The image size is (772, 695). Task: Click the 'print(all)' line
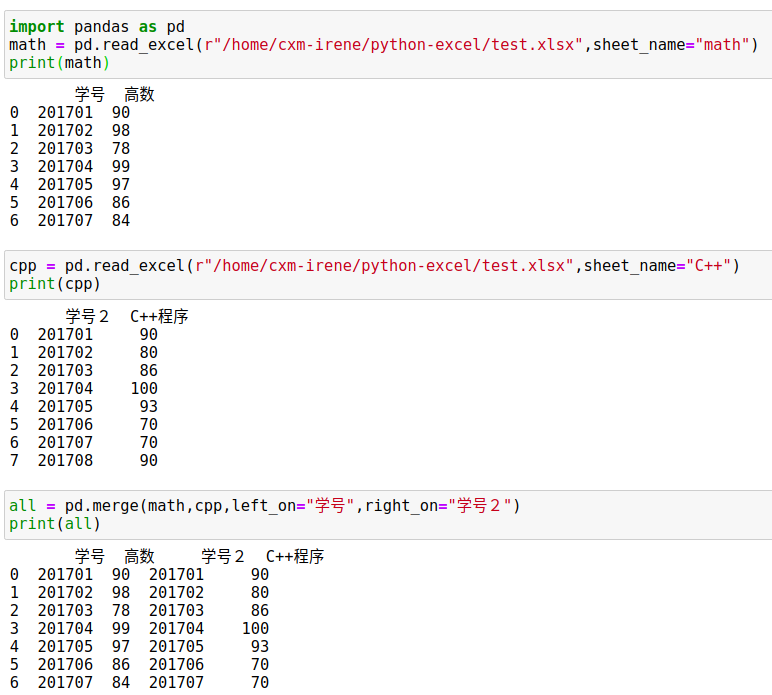(x=55, y=524)
